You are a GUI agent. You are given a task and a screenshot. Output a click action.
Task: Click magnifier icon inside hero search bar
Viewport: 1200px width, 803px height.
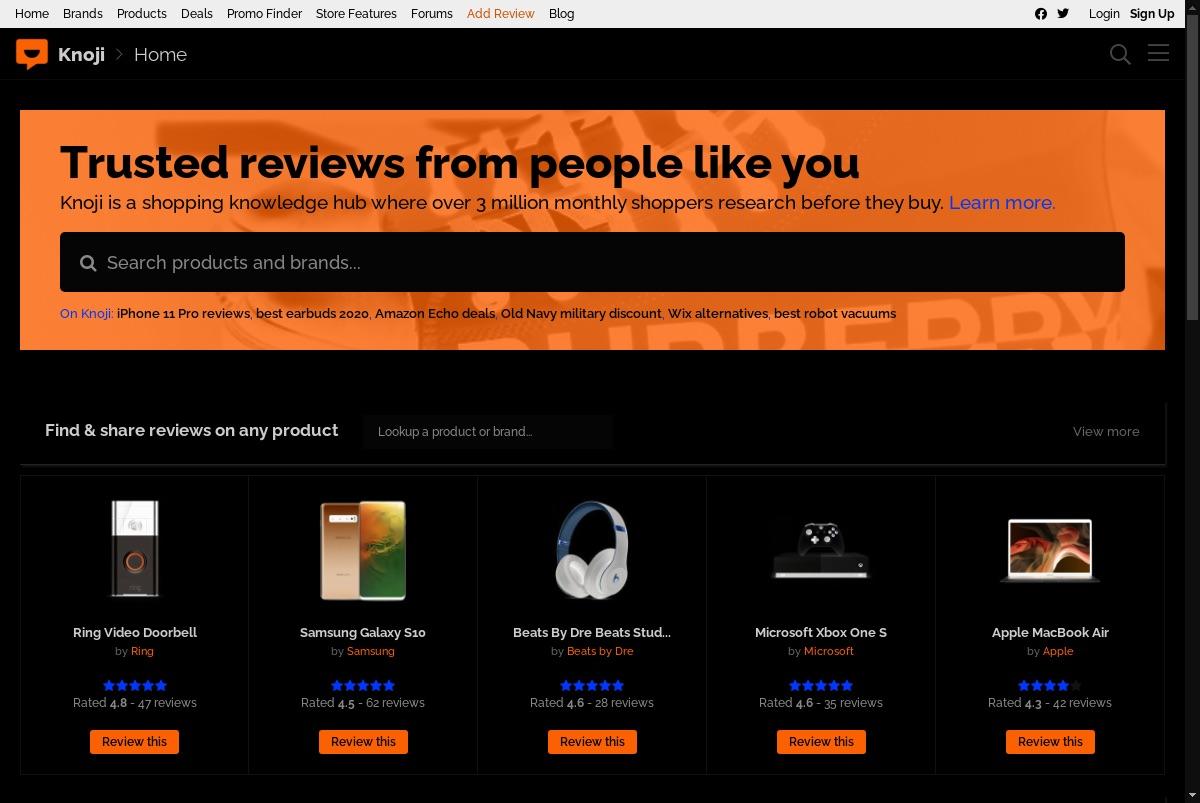point(88,263)
